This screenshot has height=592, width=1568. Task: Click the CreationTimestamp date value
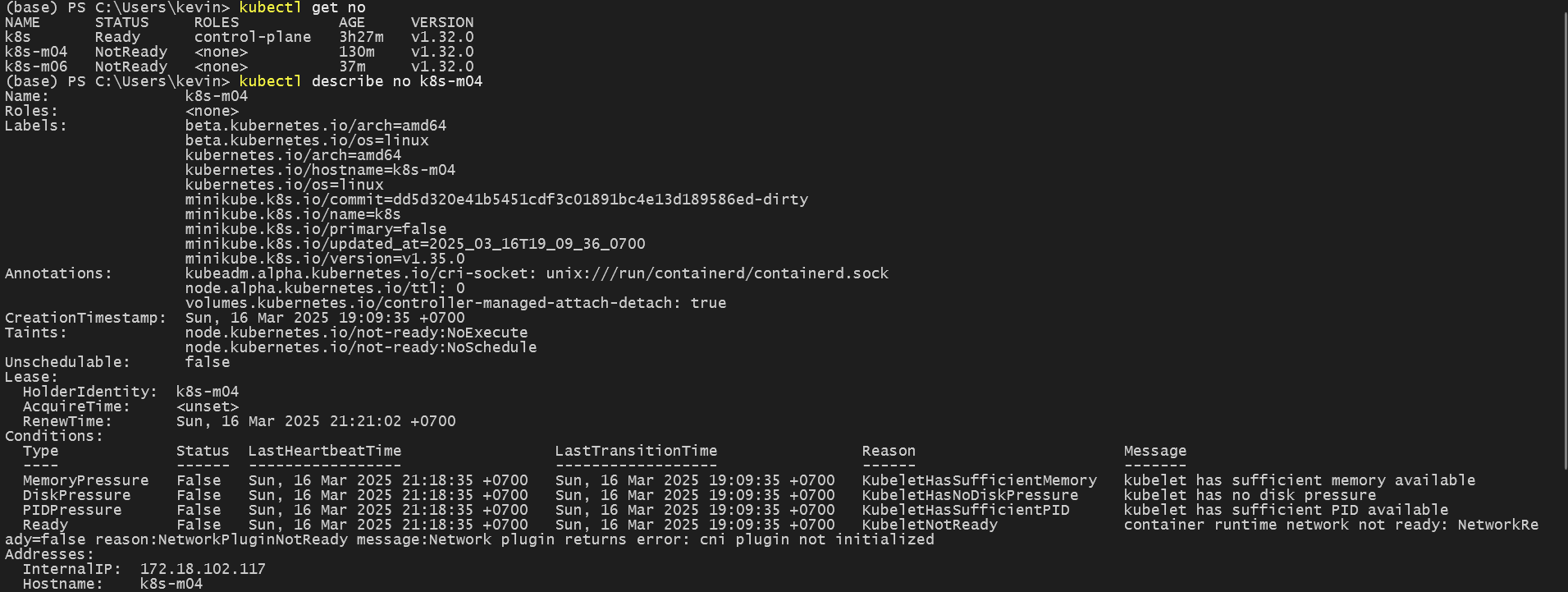tap(325, 318)
